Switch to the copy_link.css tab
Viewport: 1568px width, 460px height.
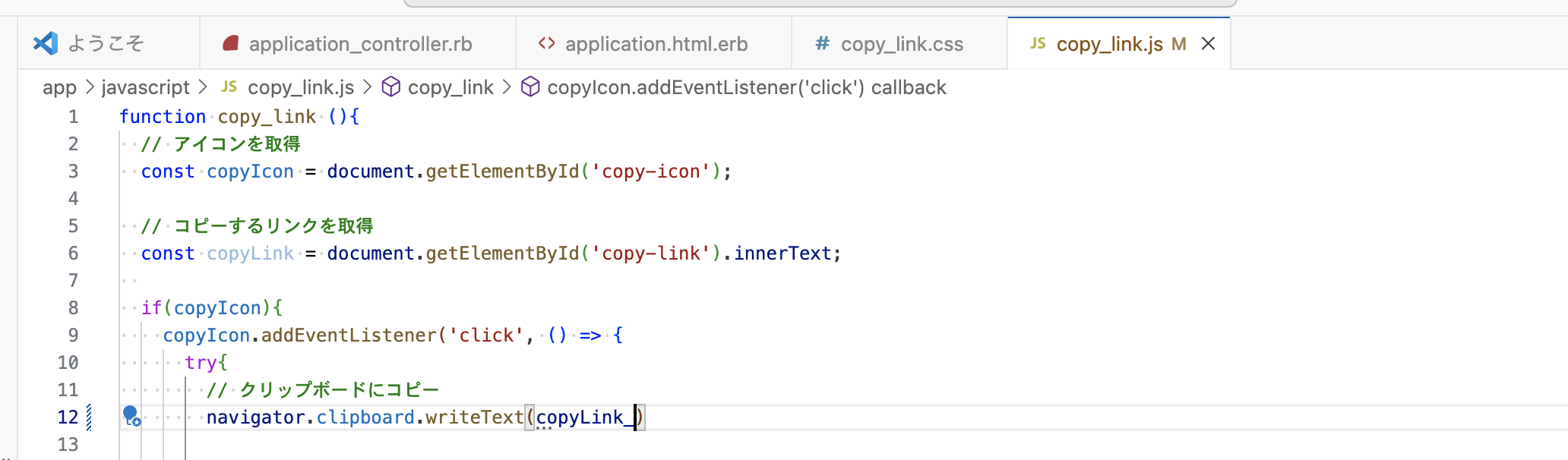coord(900,43)
